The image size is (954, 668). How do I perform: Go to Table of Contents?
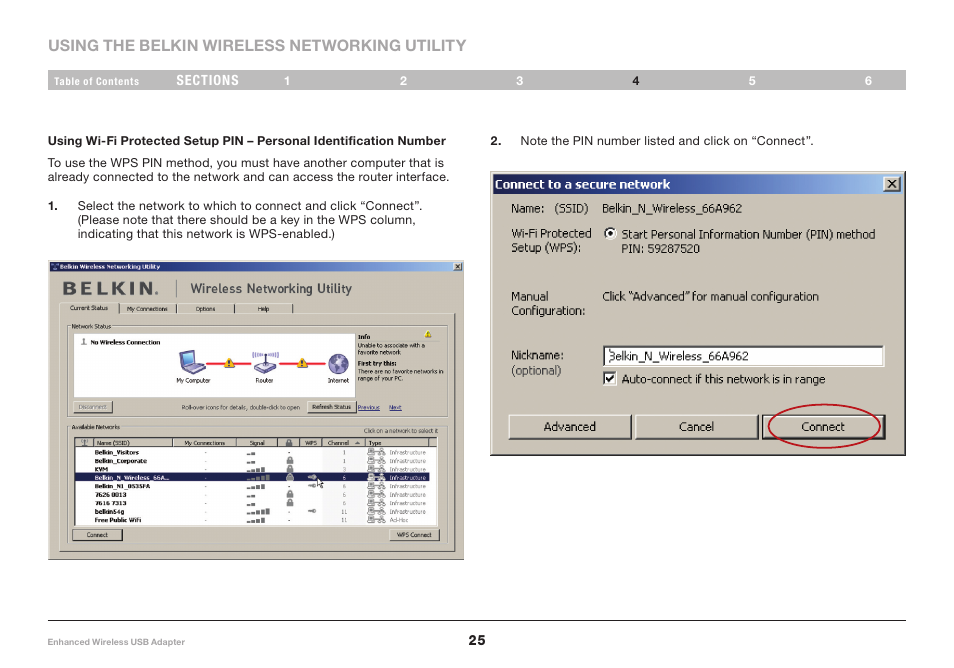[96, 81]
